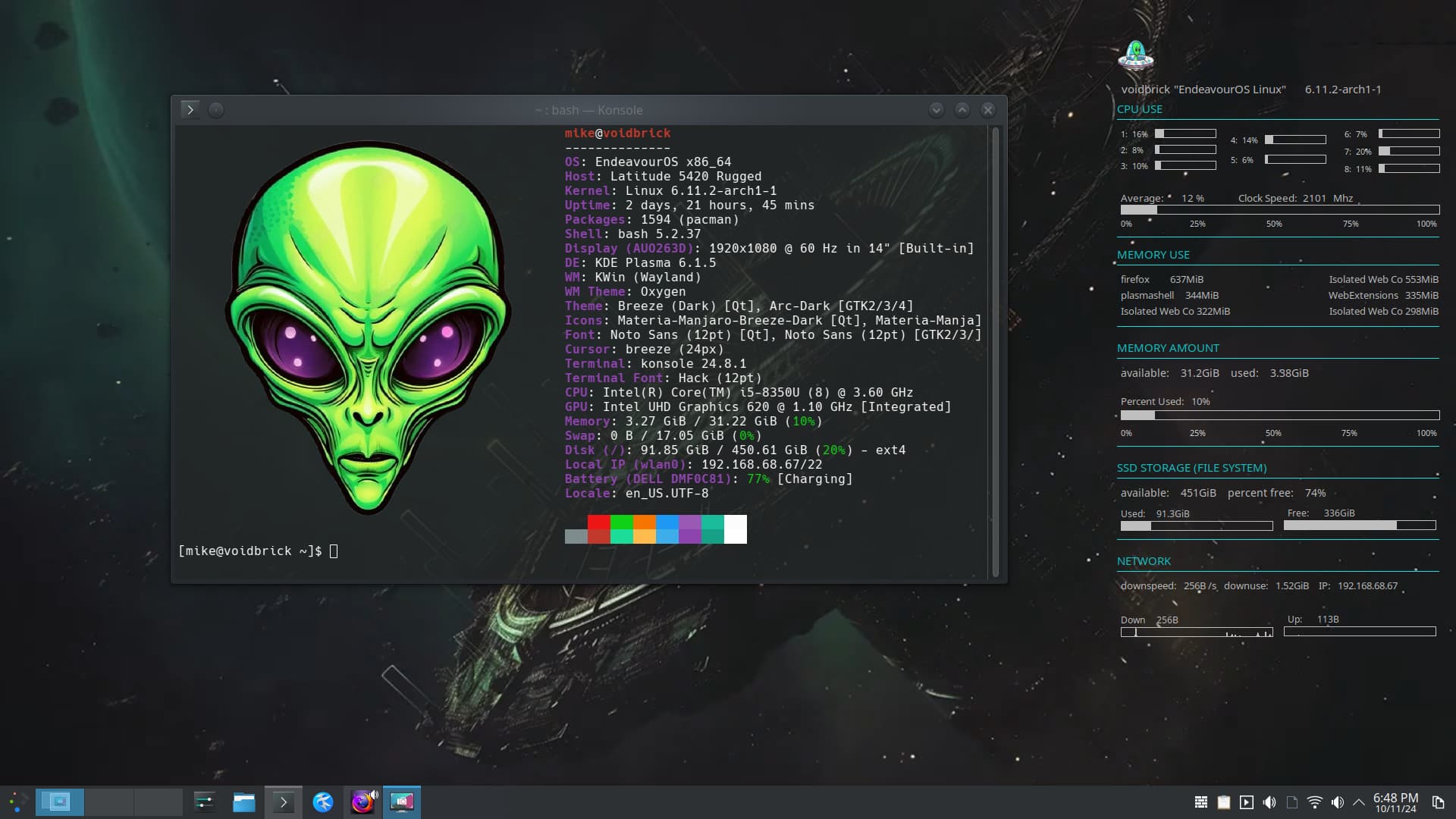This screenshot has width=1456, height=819.
Task: Click the green alien head image in the terminal
Action: point(368,328)
